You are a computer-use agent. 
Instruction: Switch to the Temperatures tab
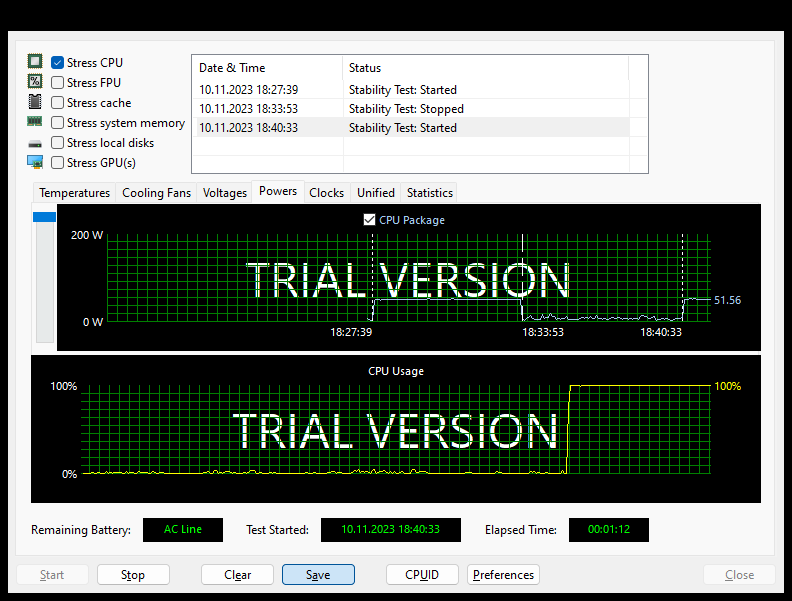pyautogui.click(x=75, y=193)
